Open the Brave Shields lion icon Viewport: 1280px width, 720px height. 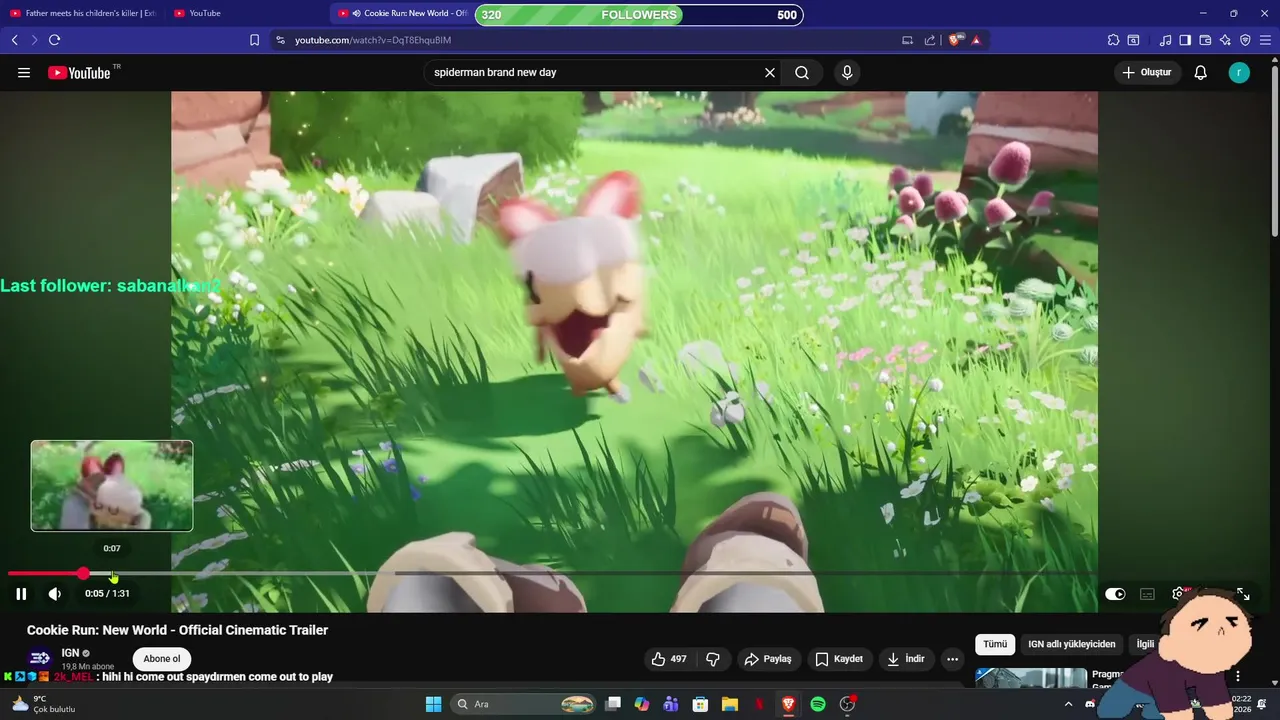point(956,40)
